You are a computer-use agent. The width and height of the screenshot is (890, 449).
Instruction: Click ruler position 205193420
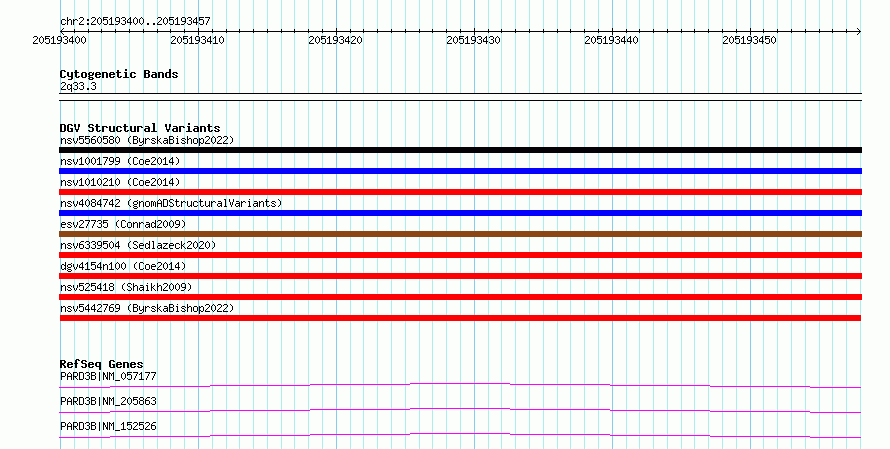(x=335, y=40)
